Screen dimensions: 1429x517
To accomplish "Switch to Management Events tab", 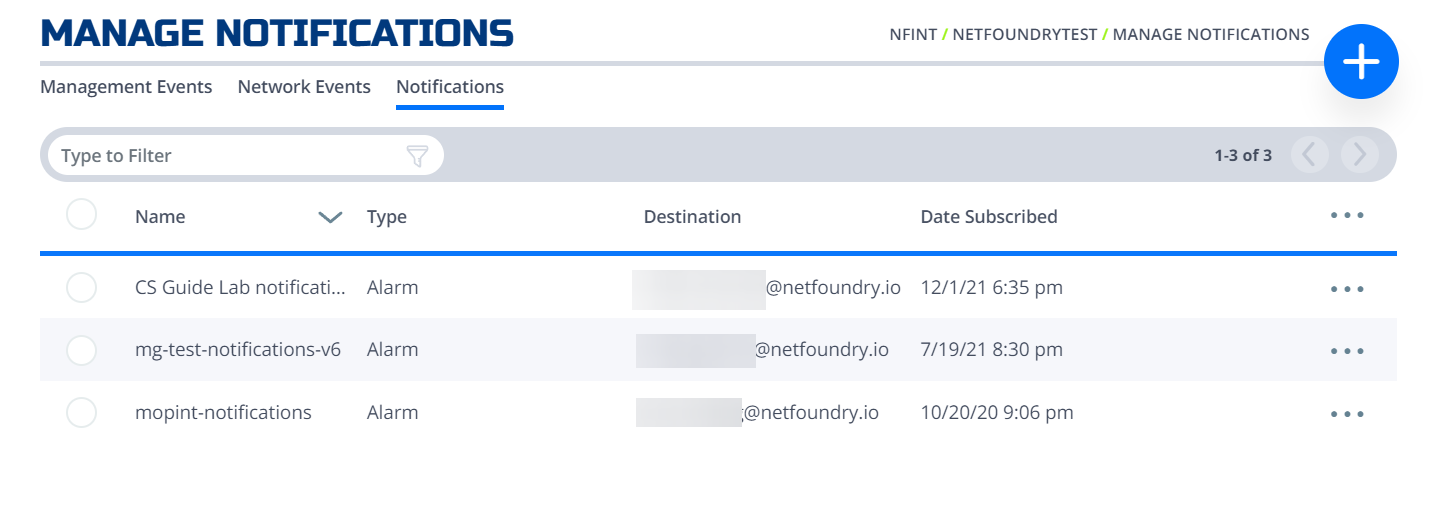I will [x=126, y=87].
